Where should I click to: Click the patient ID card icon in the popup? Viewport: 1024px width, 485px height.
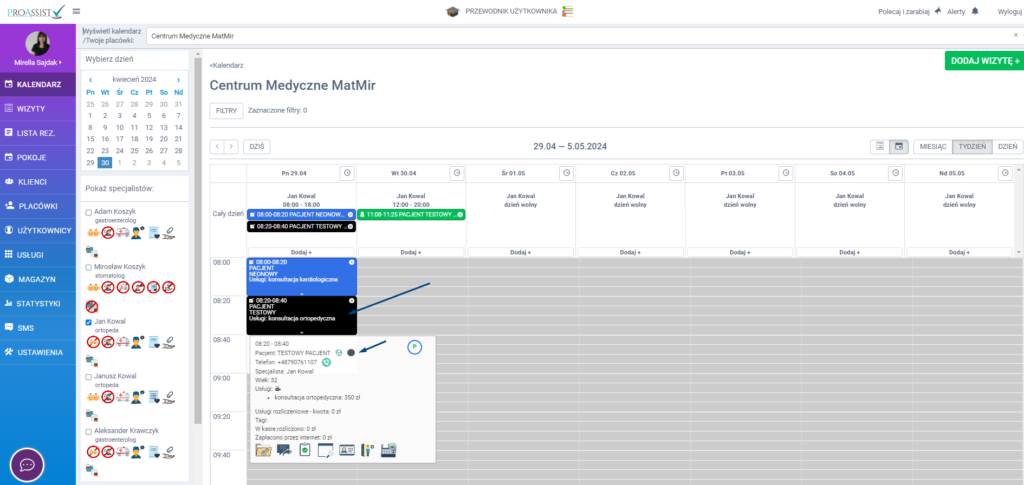347,450
